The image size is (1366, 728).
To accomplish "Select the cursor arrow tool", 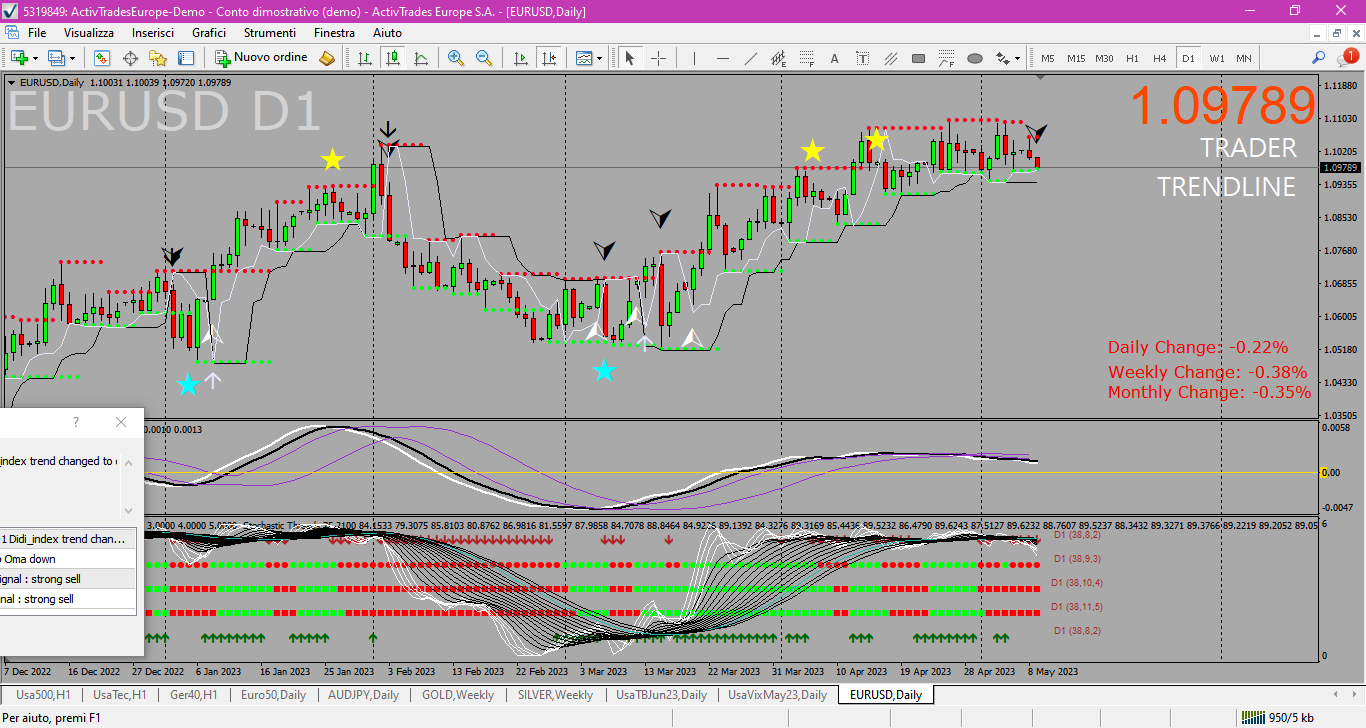I will (x=630, y=58).
